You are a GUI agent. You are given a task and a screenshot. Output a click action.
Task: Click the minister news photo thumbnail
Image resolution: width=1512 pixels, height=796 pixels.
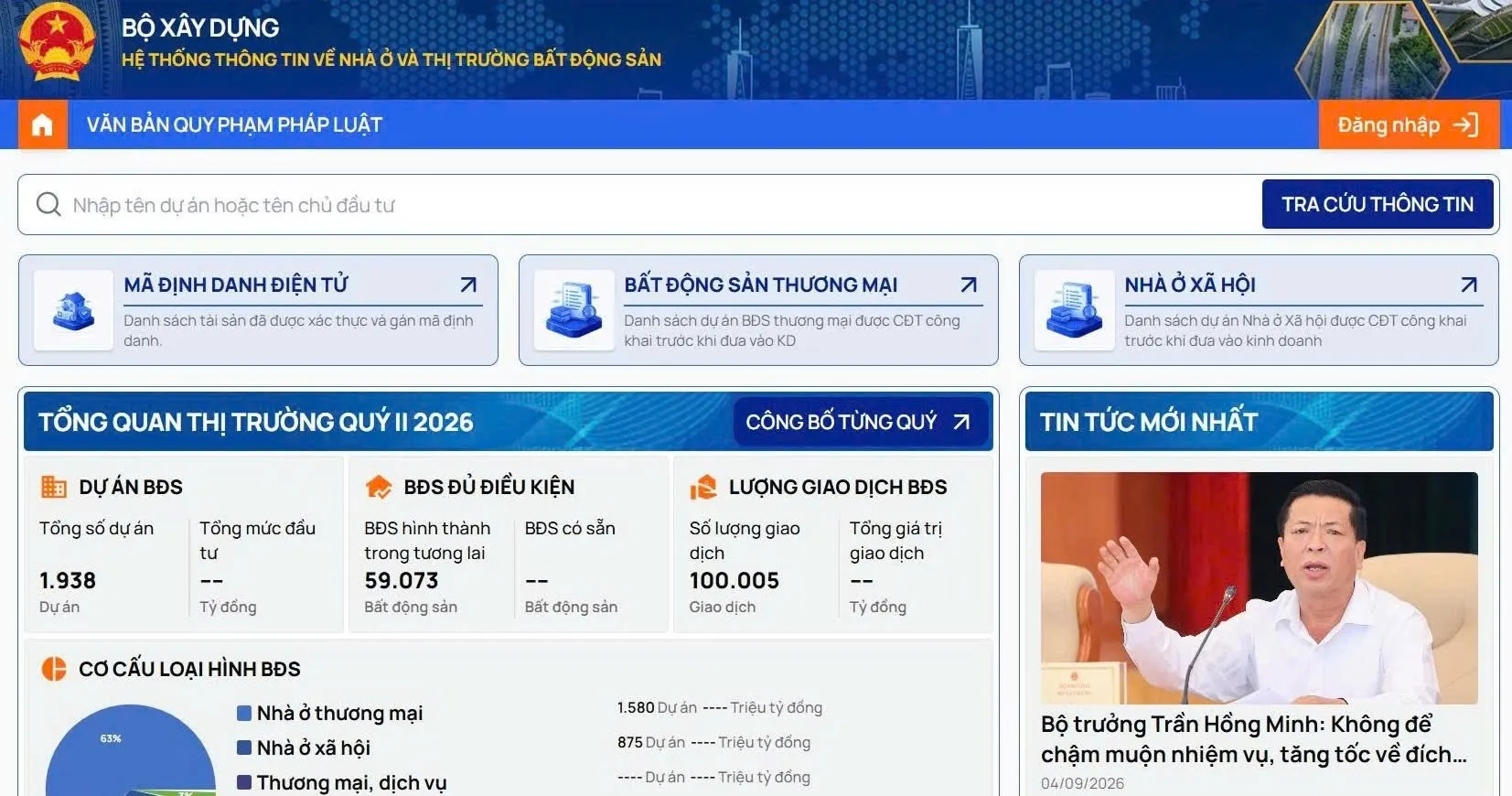pyautogui.click(x=1260, y=587)
